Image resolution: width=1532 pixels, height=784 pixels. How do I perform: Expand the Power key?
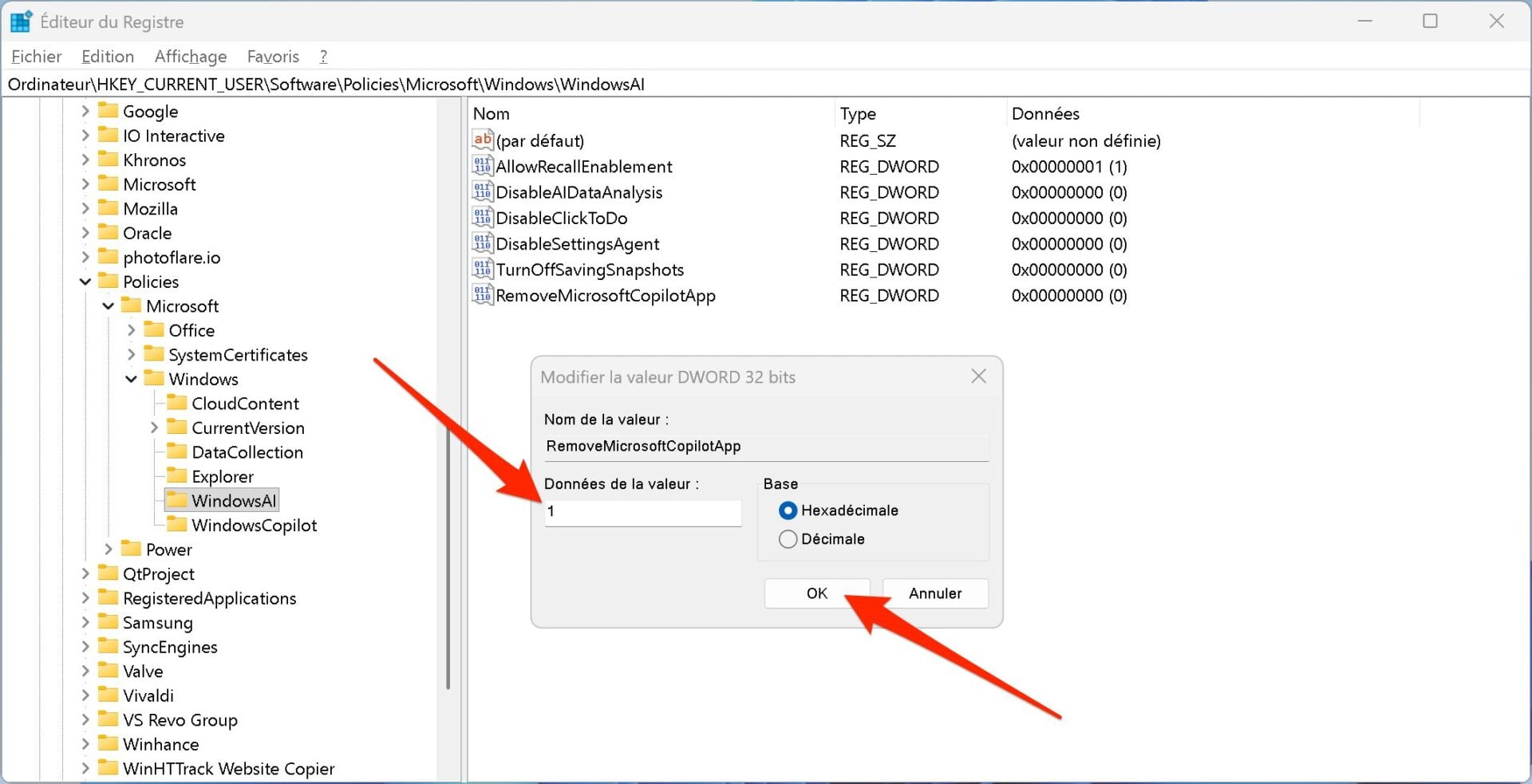(109, 550)
